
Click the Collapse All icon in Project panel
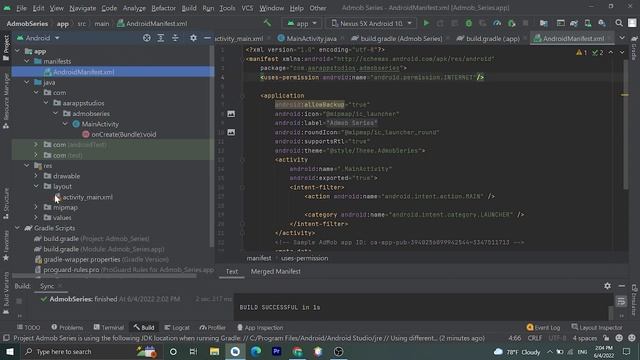point(175,38)
